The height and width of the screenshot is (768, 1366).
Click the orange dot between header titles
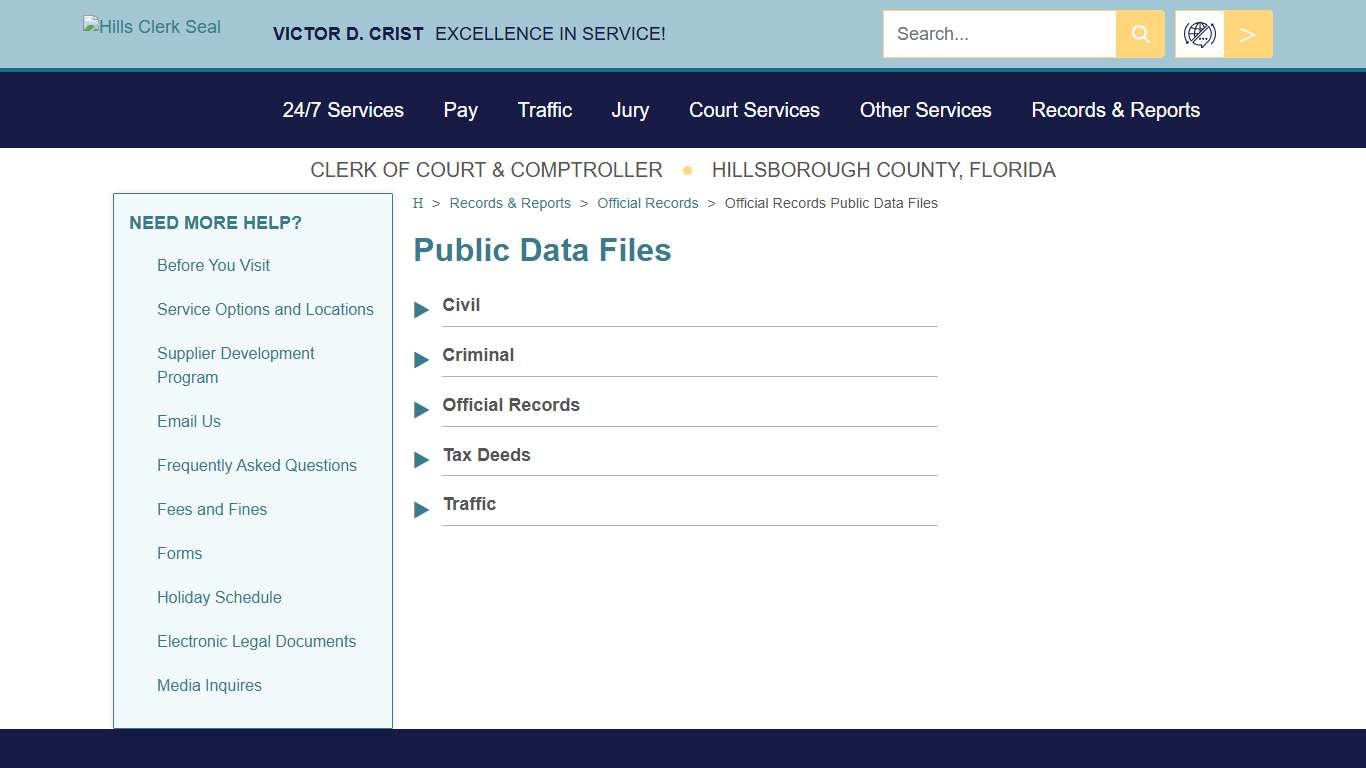click(x=687, y=170)
